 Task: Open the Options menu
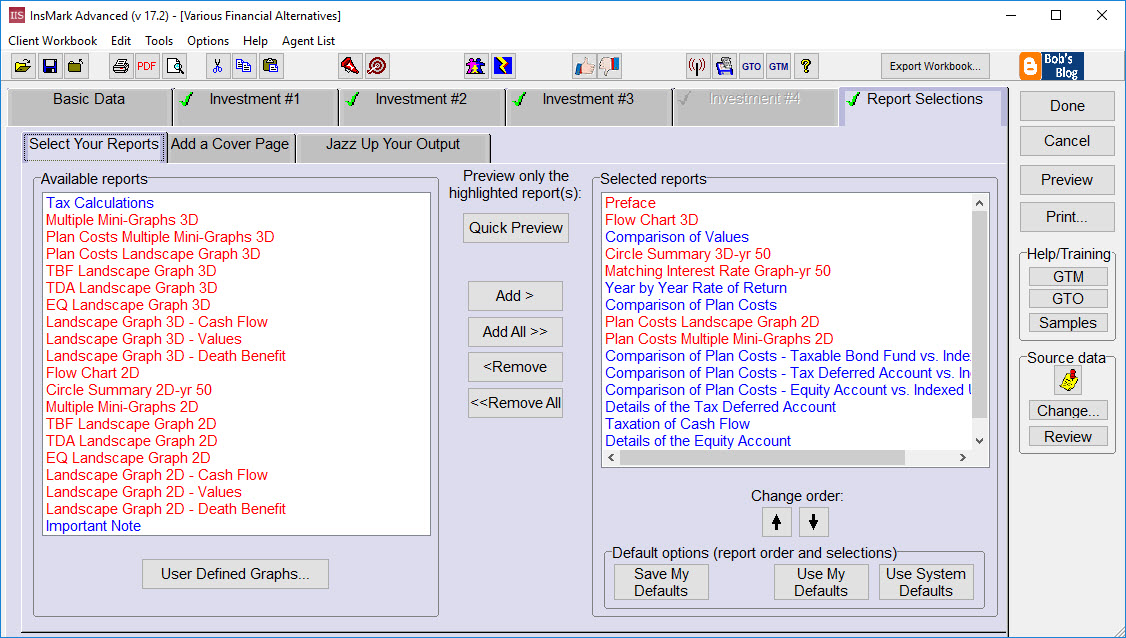(207, 41)
